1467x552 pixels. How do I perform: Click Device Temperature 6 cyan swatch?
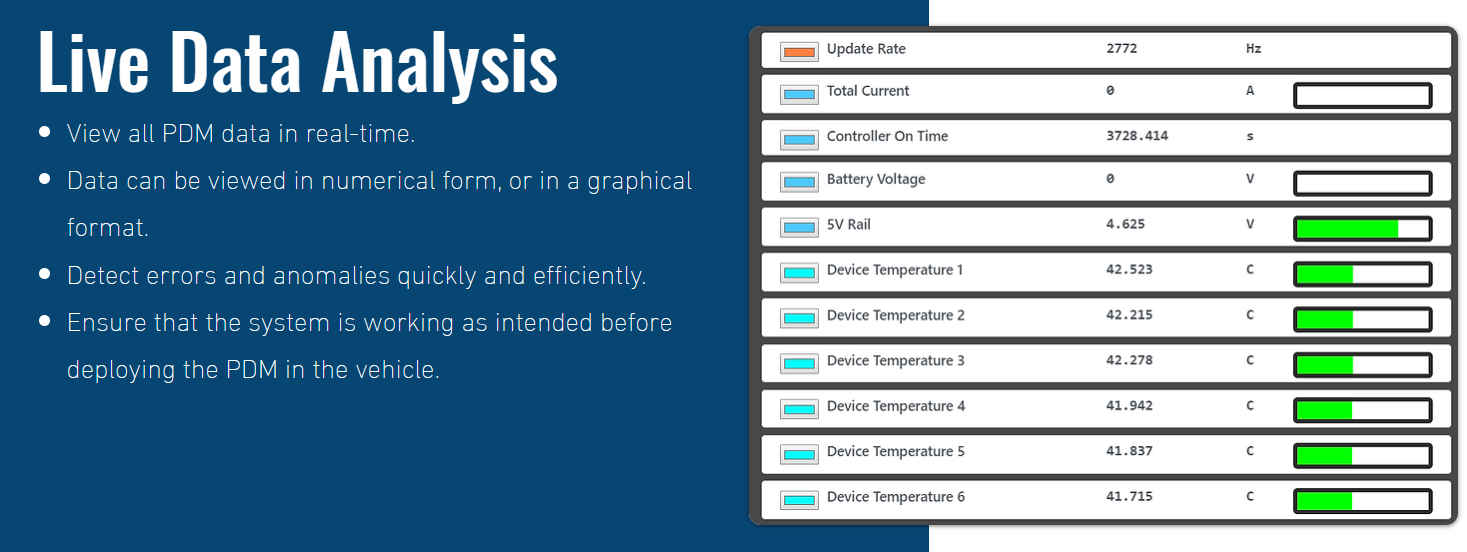click(799, 500)
